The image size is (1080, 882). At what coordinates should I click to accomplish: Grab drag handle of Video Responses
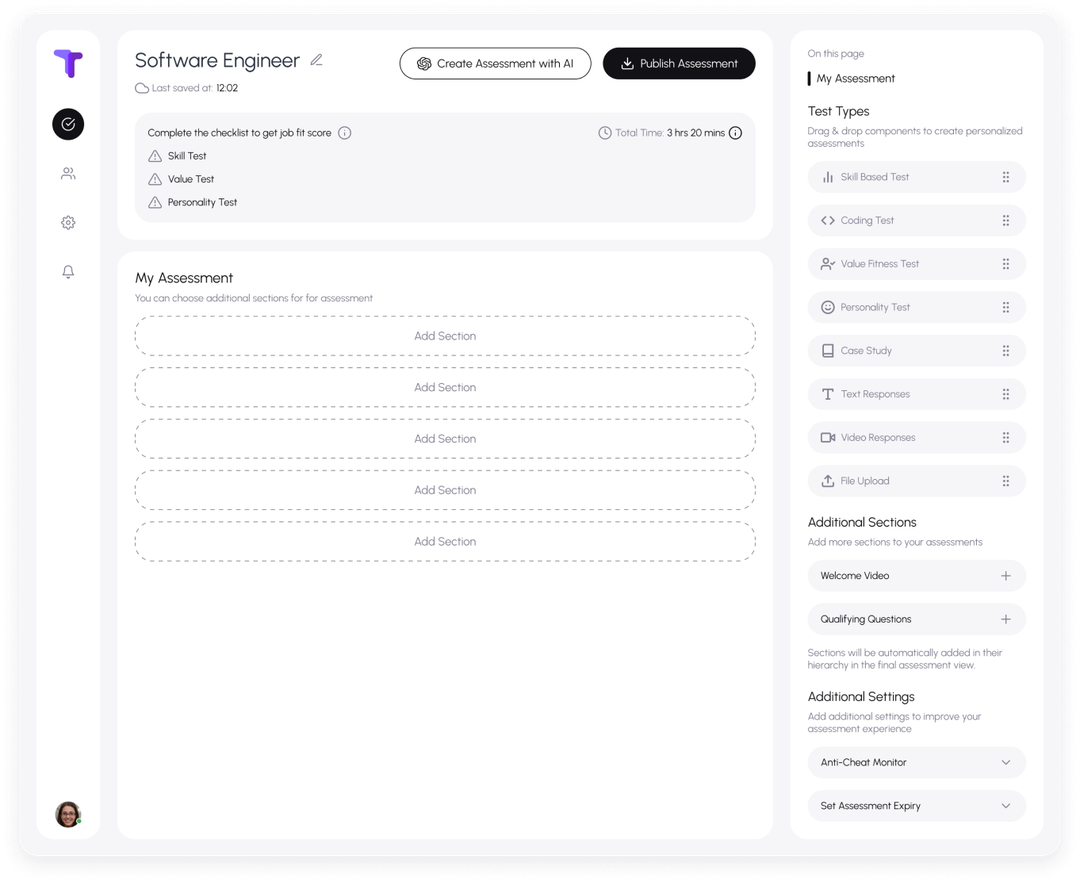click(1006, 437)
